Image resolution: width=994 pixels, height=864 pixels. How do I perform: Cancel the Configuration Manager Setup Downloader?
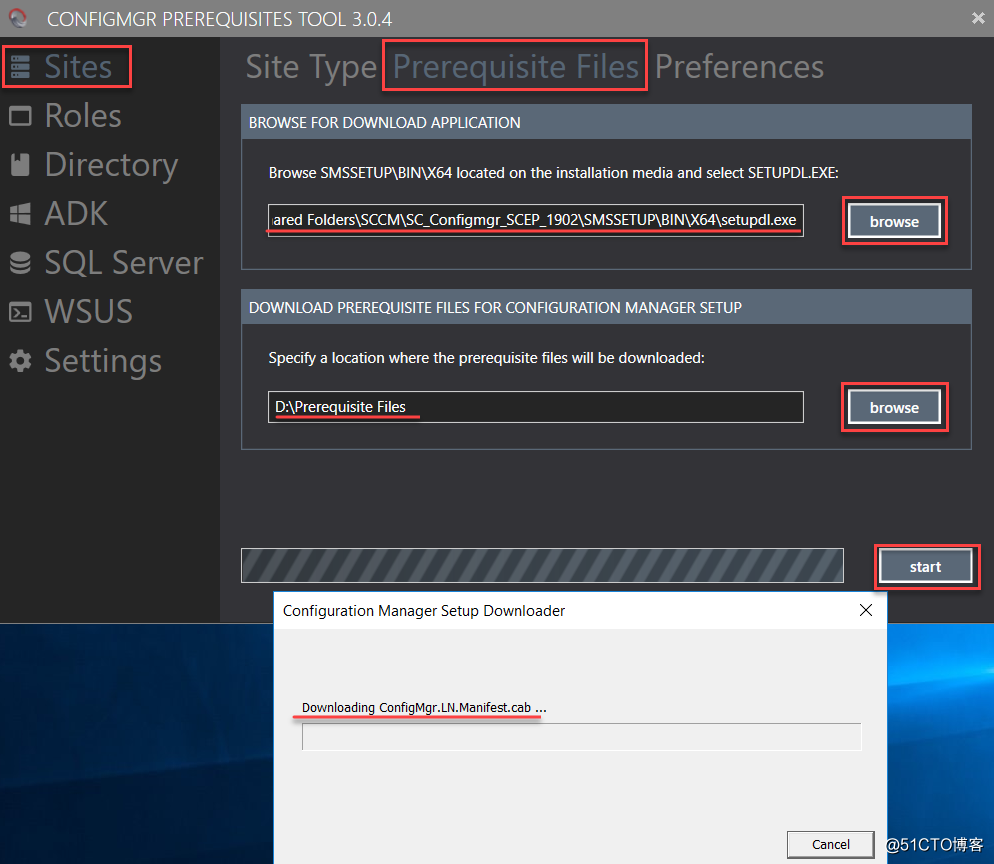pos(830,844)
